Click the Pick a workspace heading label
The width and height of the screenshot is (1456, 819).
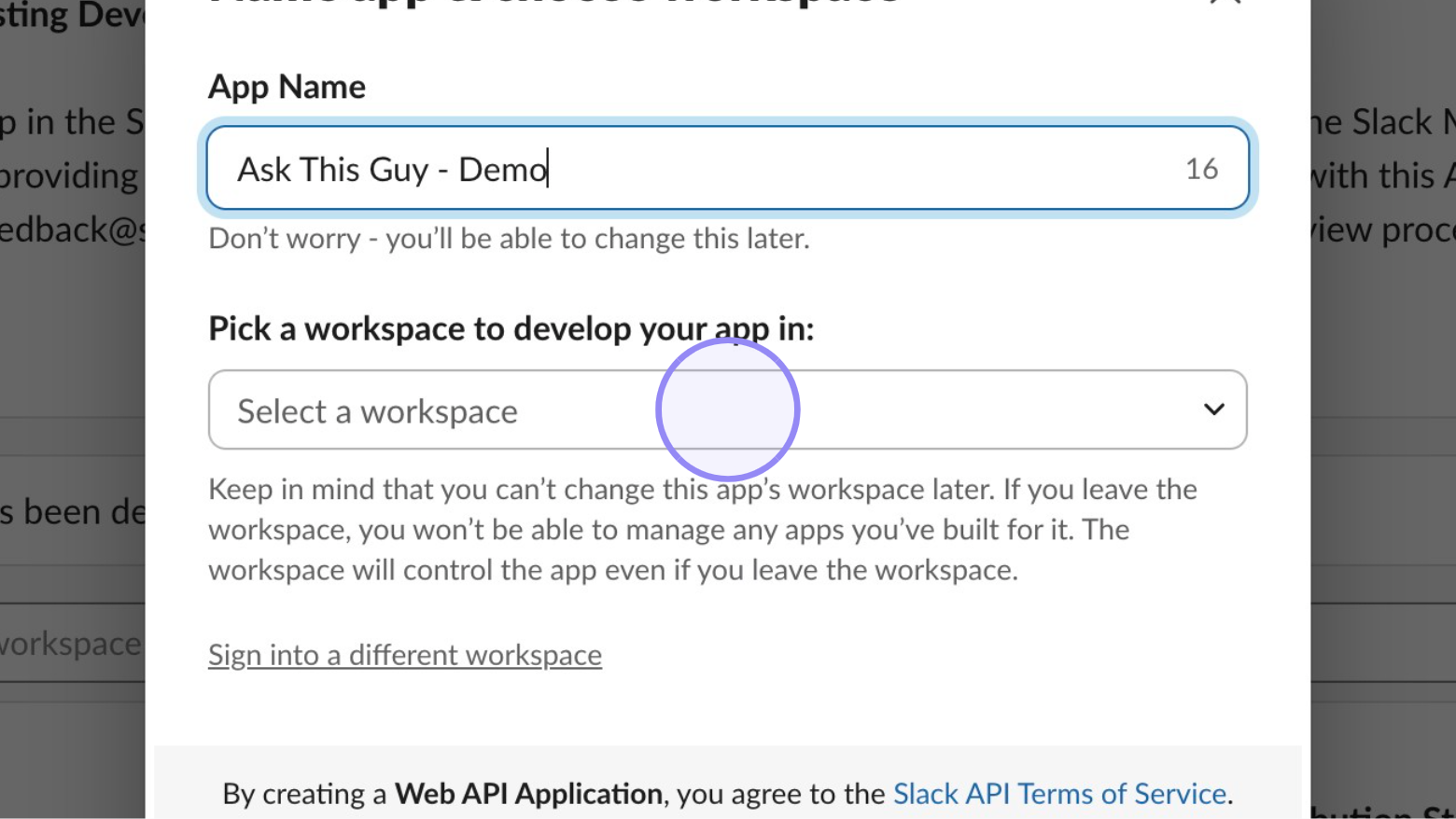[511, 328]
